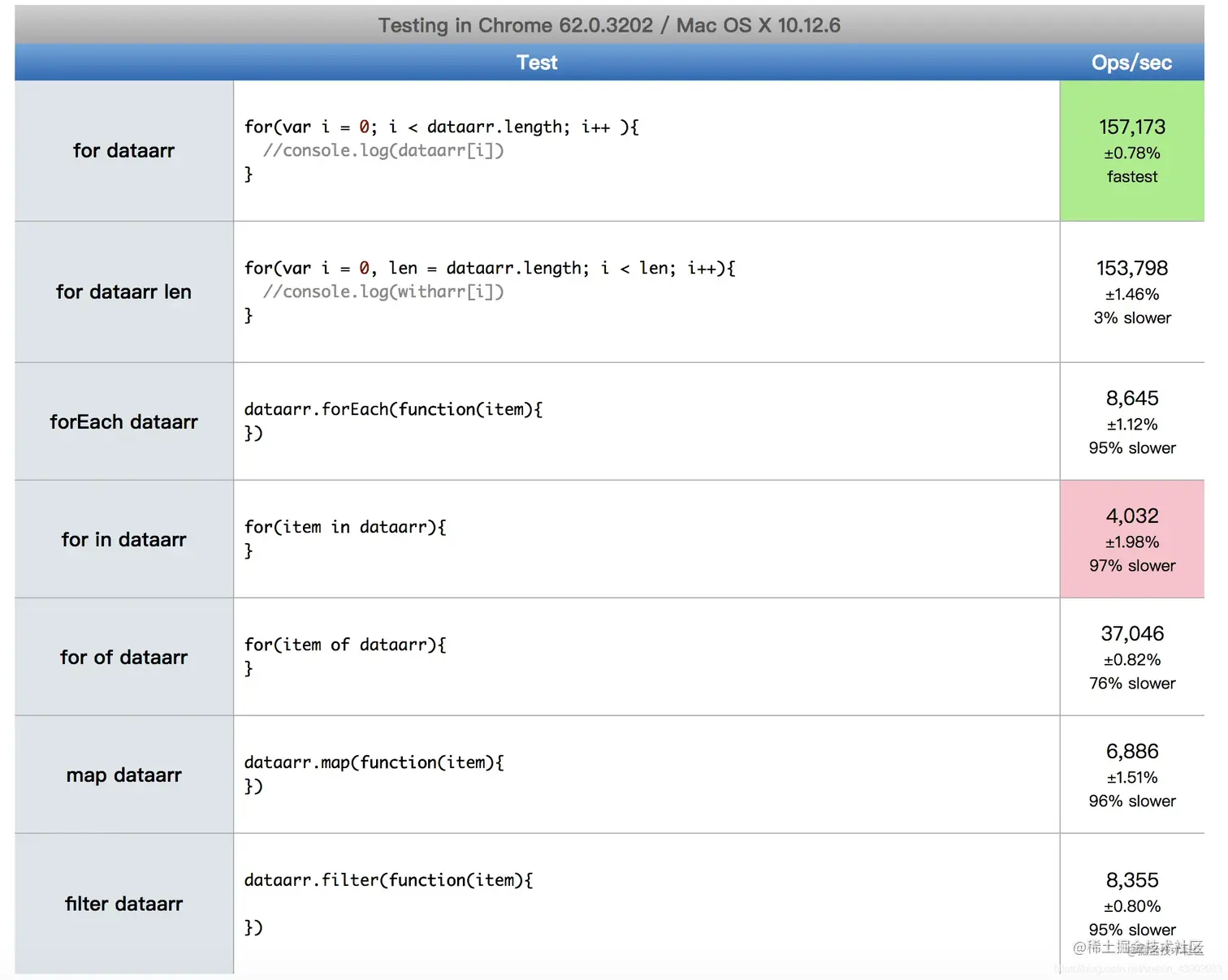Click the '4,032' value in pink cell
The width and height of the screenshot is (1228, 980).
coord(1132,516)
